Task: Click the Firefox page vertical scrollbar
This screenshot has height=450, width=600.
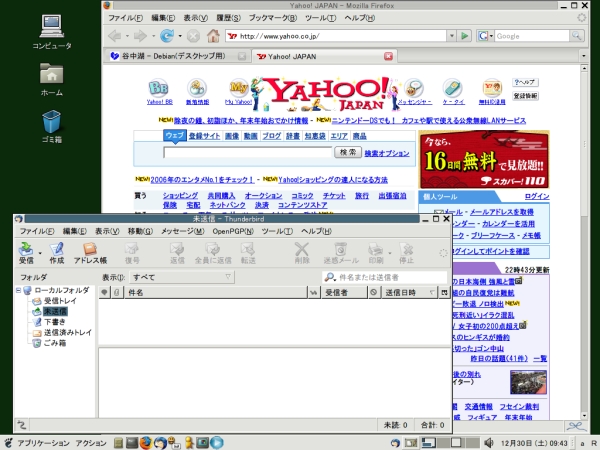Action: click(584, 242)
